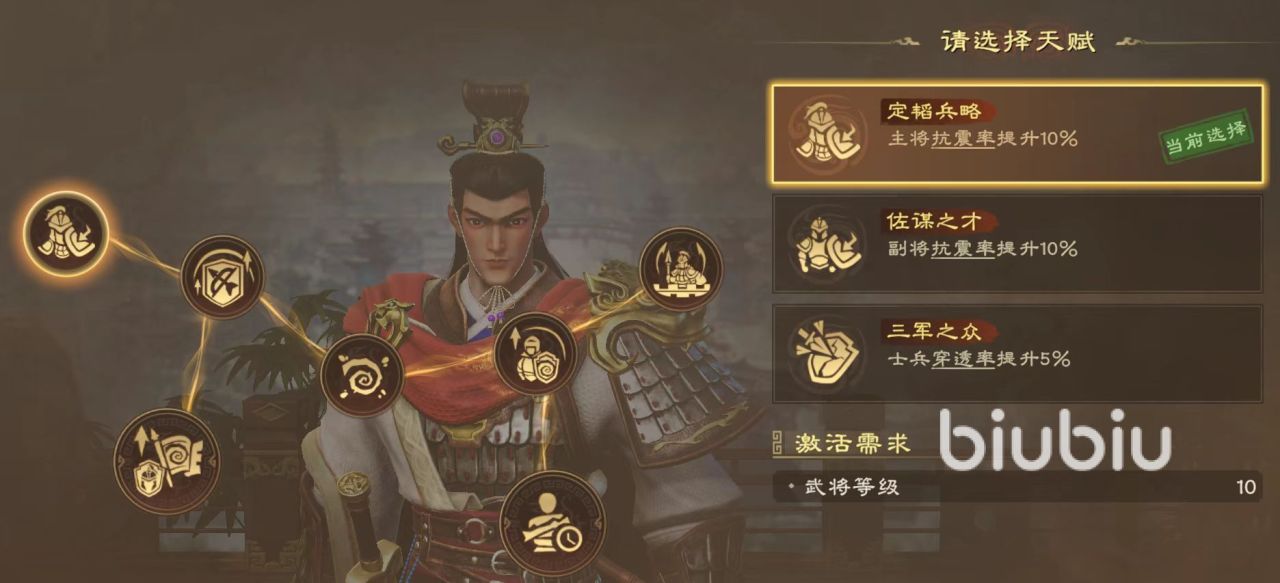1280x583 pixels.
Task: Open the swirl vortex talent node
Action: click(363, 375)
